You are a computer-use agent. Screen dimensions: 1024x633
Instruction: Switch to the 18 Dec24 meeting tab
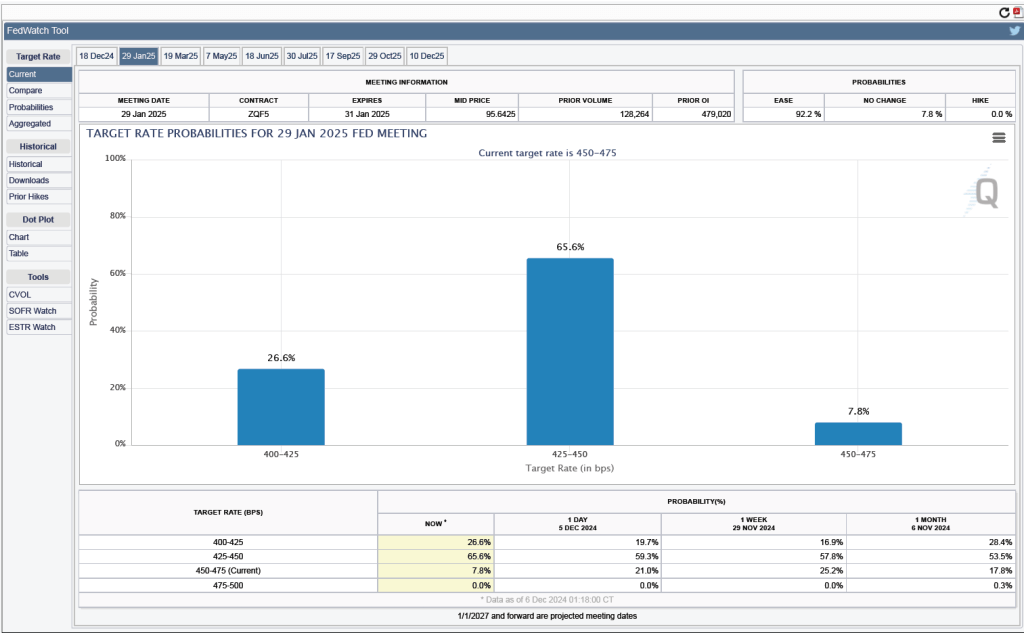click(x=97, y=56)
